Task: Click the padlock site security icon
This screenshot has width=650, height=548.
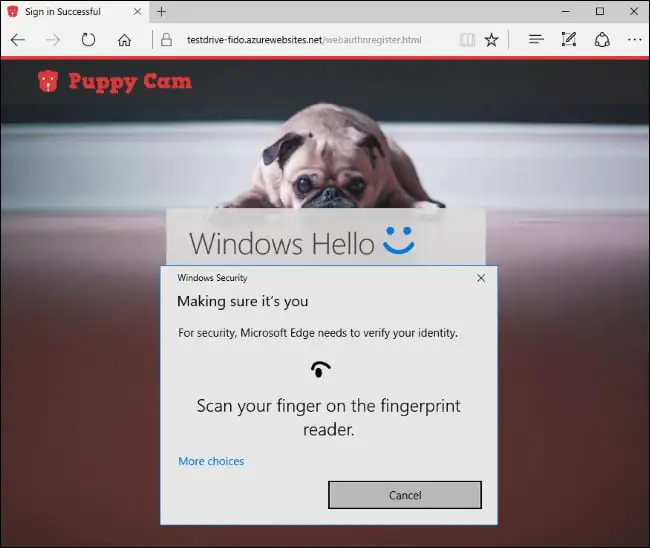Action: (166, 40)
